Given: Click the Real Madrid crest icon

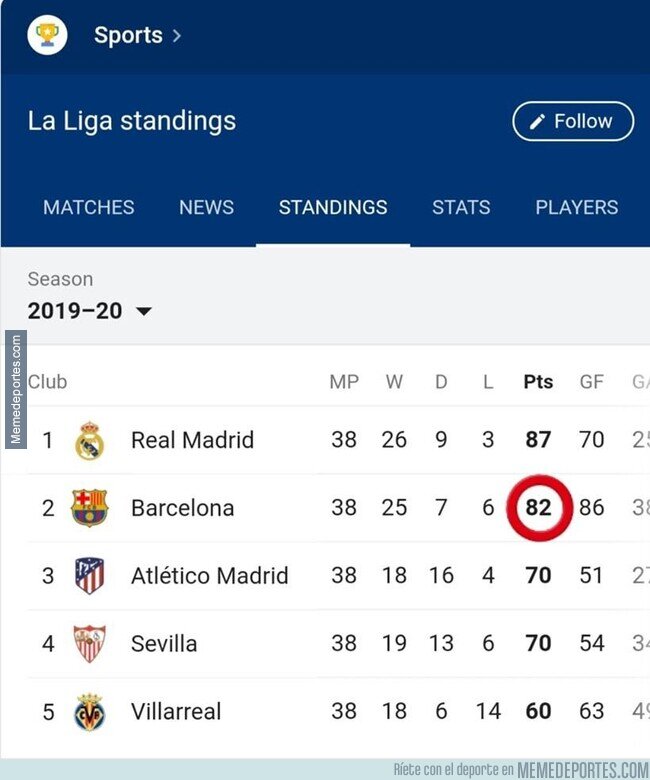Looking at the screenshot, I should click(89, 441).
